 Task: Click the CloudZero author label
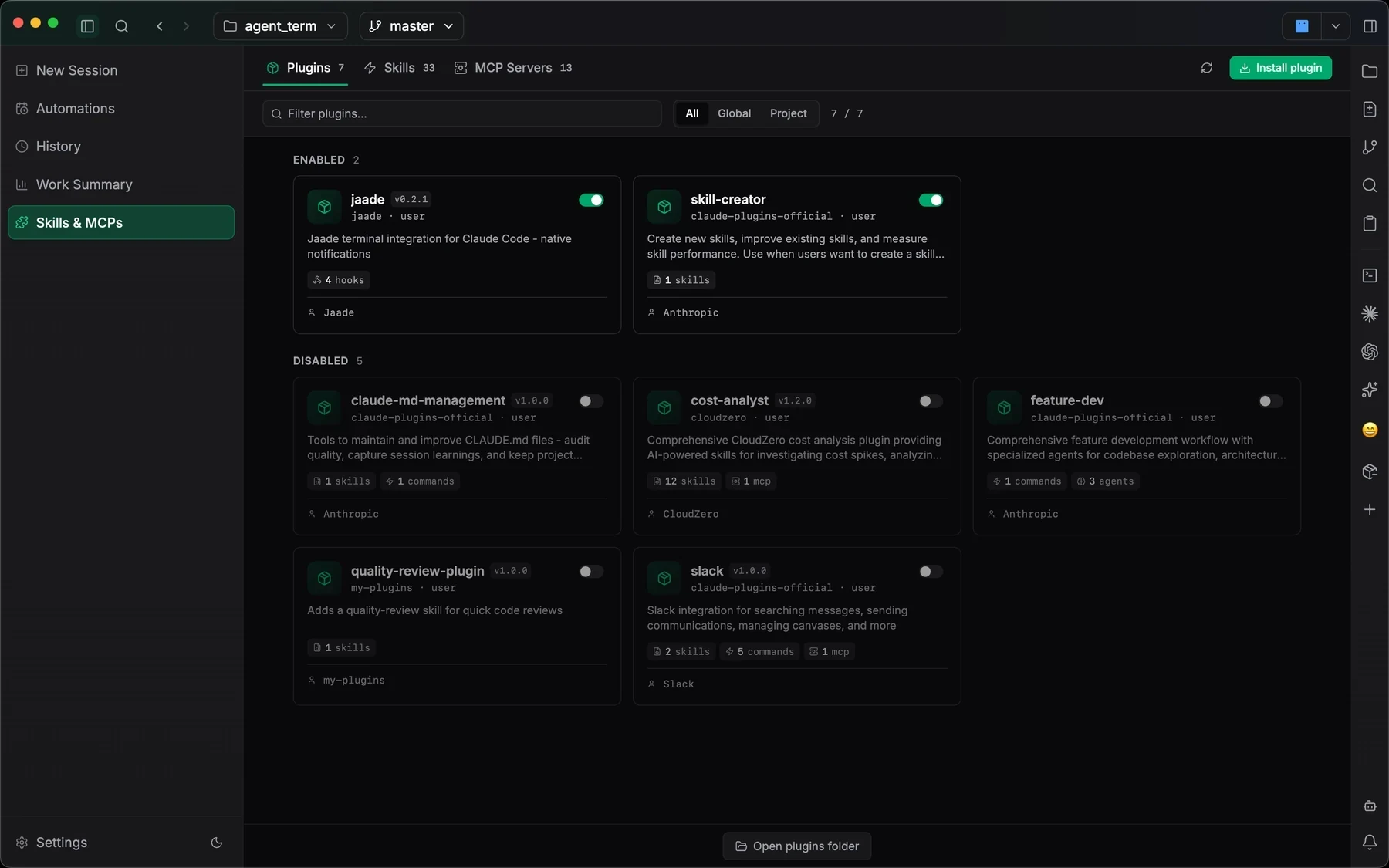click(690, 514)
